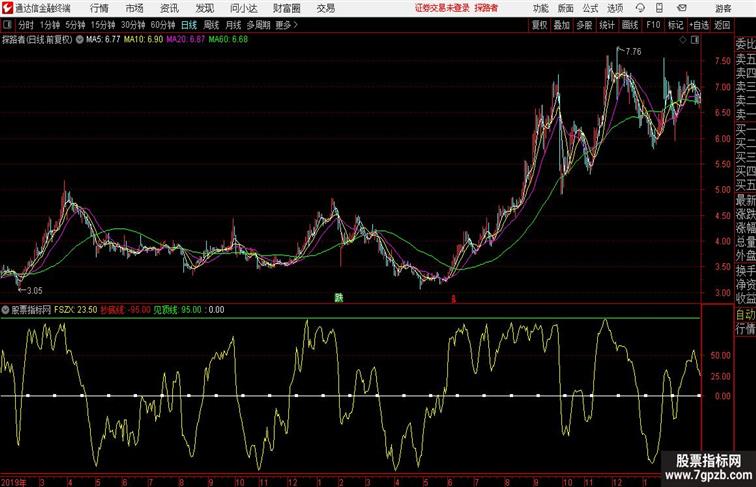Expand the 更多 more periods list

point(286,25)
